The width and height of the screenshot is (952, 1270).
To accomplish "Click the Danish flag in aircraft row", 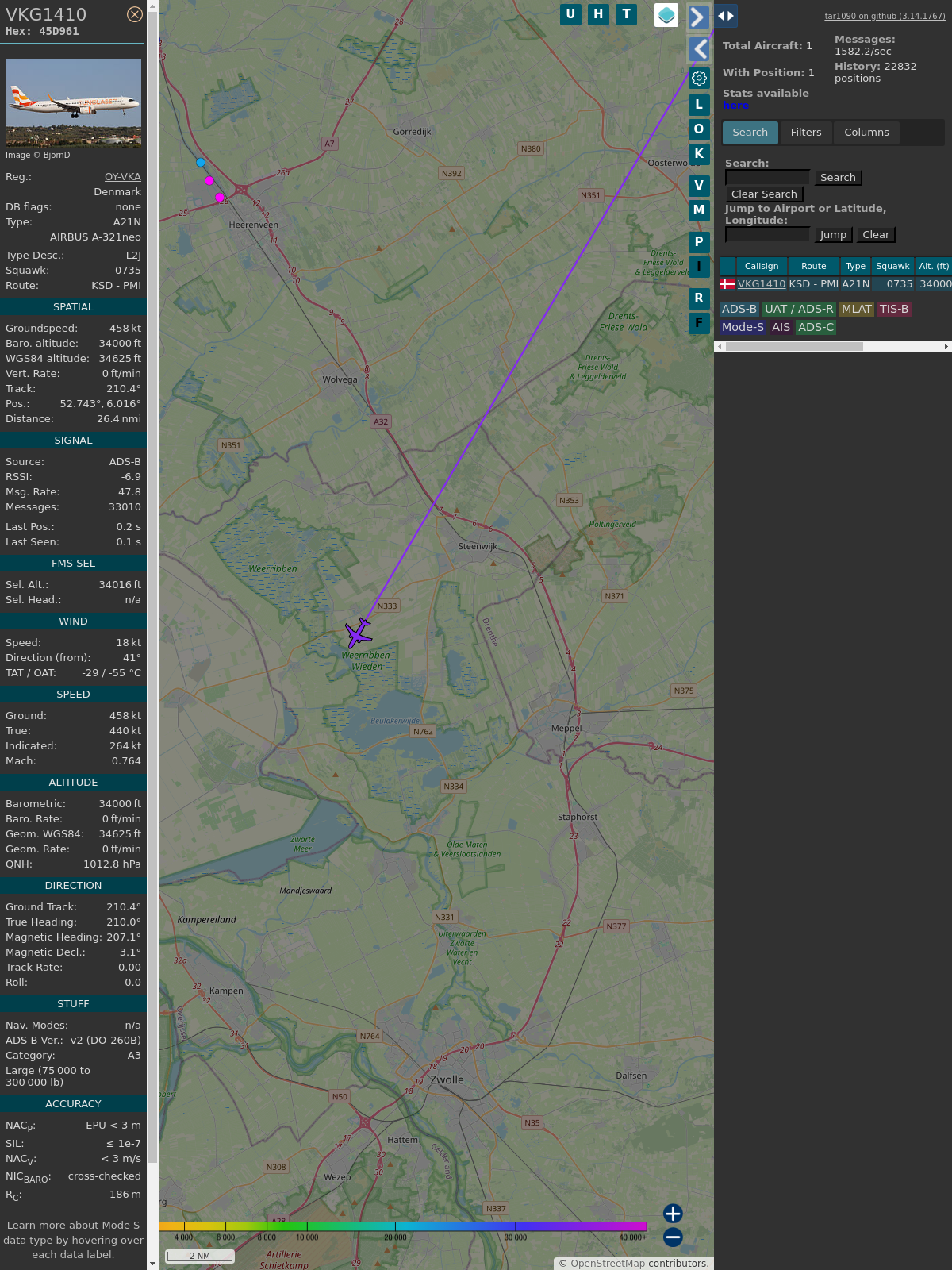I will pos(727,284).
